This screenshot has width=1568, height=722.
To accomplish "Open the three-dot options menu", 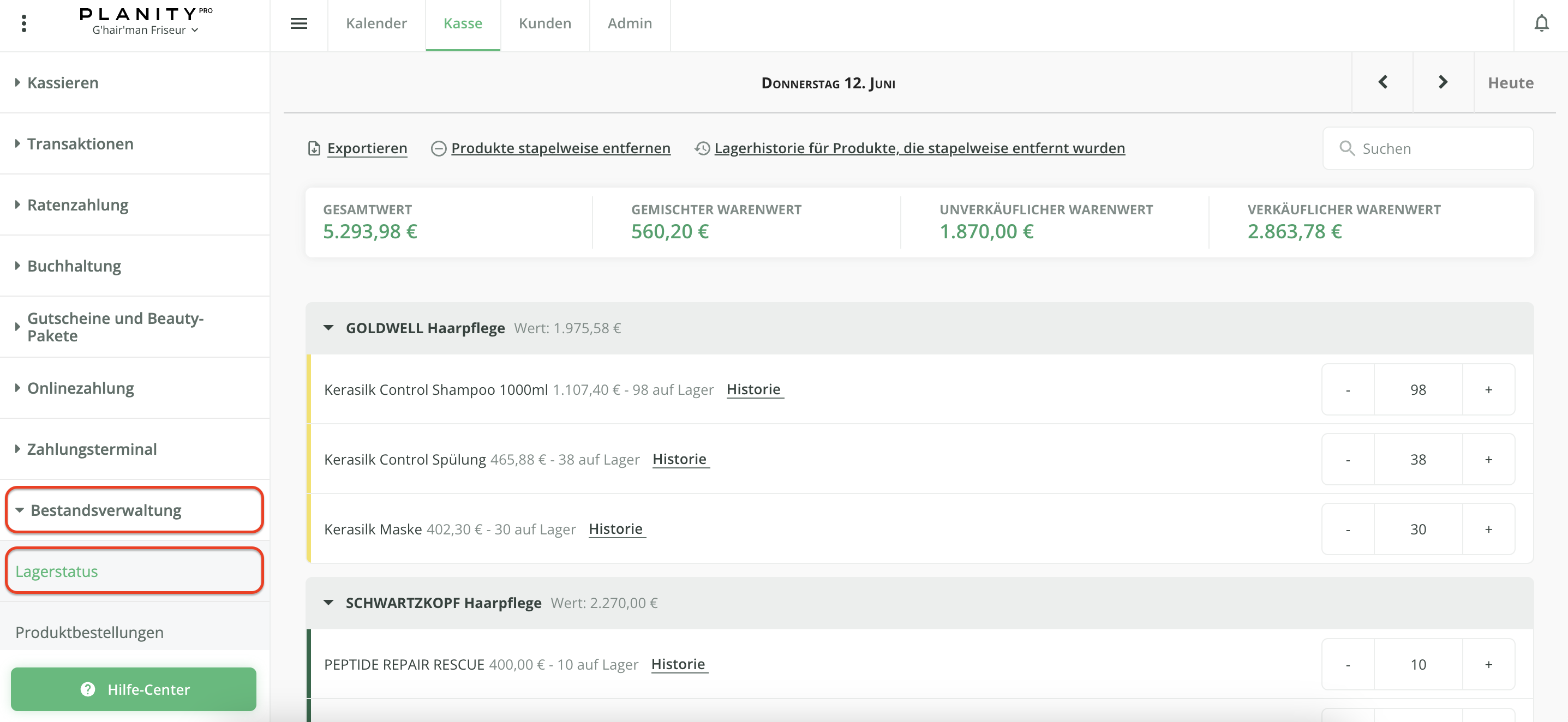I will click(x=24, y=23).
